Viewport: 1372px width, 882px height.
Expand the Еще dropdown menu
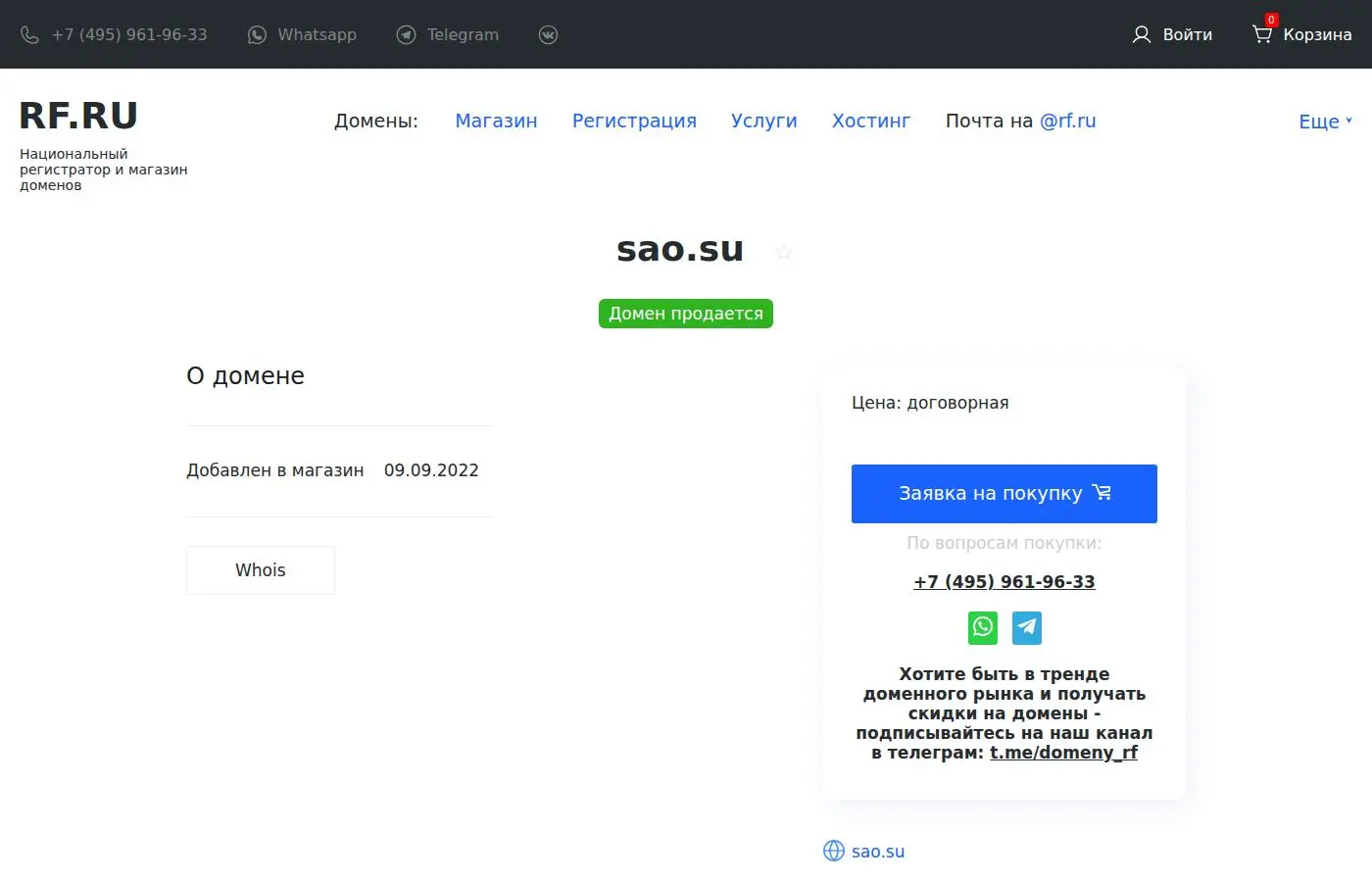coord(1325,122)
